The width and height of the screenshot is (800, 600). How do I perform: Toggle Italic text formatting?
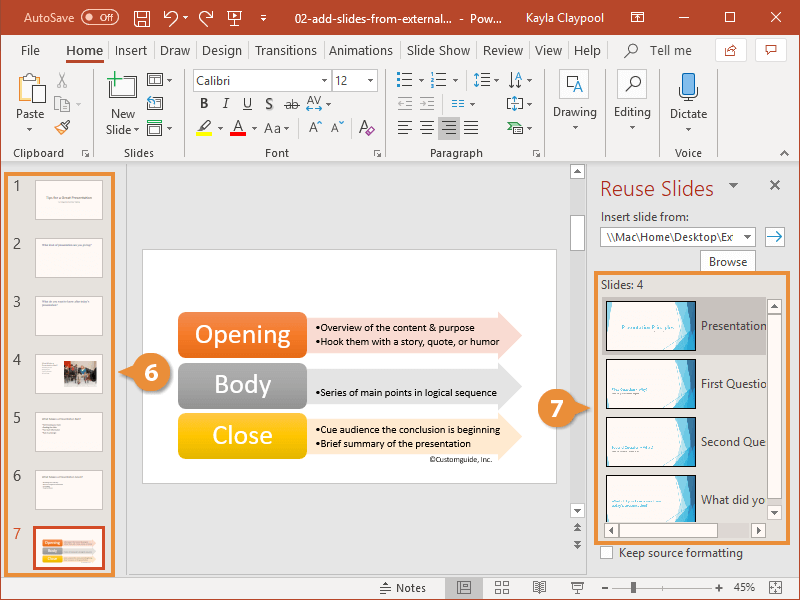tap(227, 103)
